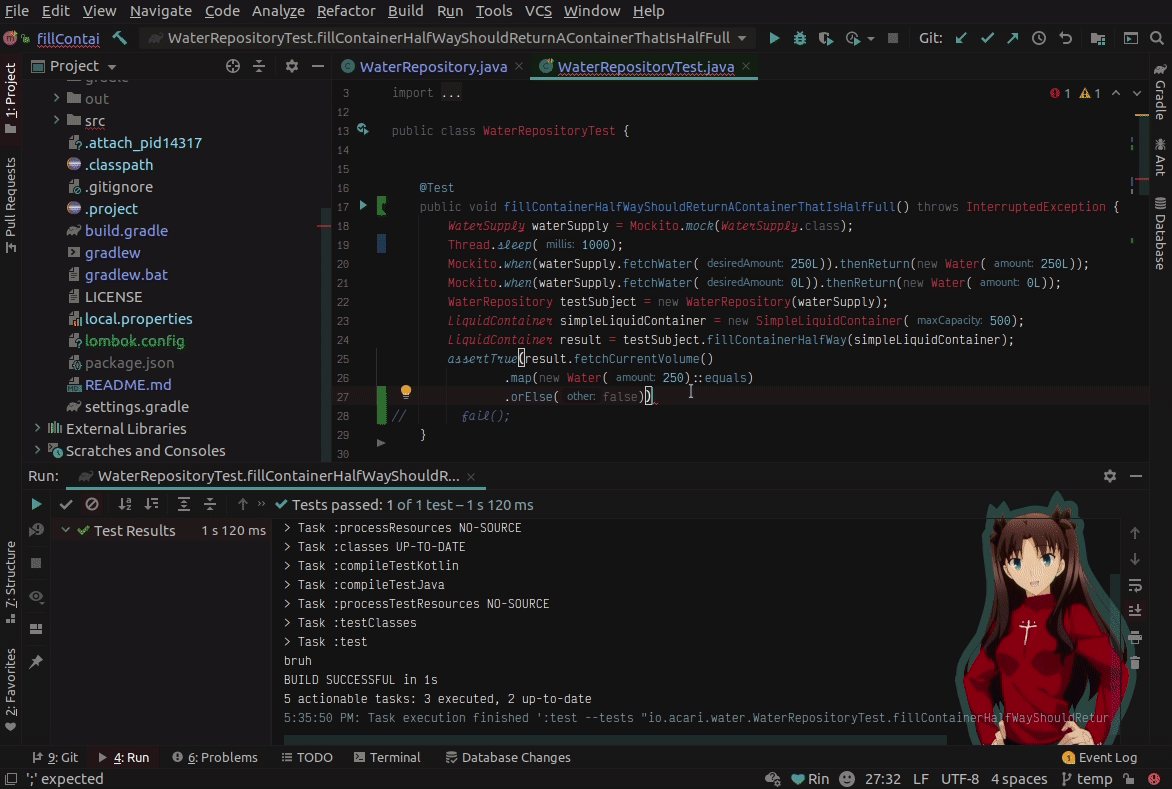Go to next highlighted error arrow
The height and width of the screenshot is (789, 1172).
(1137, 93)
